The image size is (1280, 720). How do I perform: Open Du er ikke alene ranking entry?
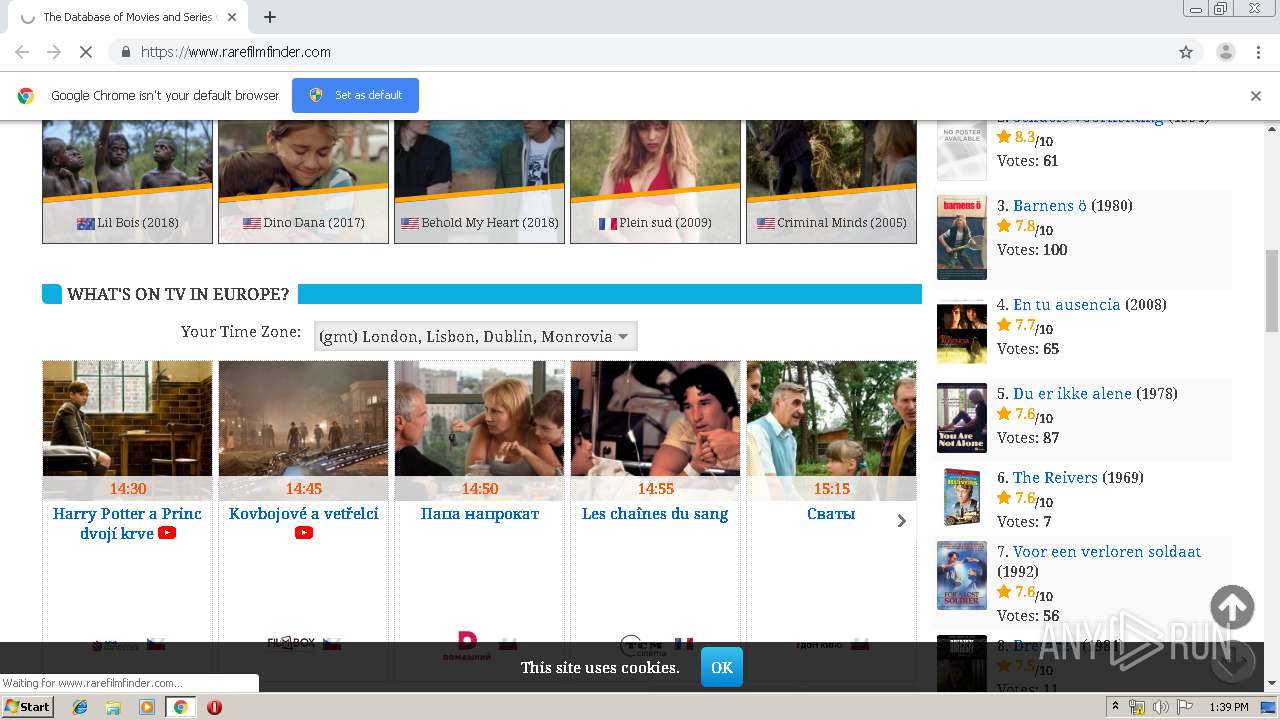pyautogui.click(x=1072, y=394)
